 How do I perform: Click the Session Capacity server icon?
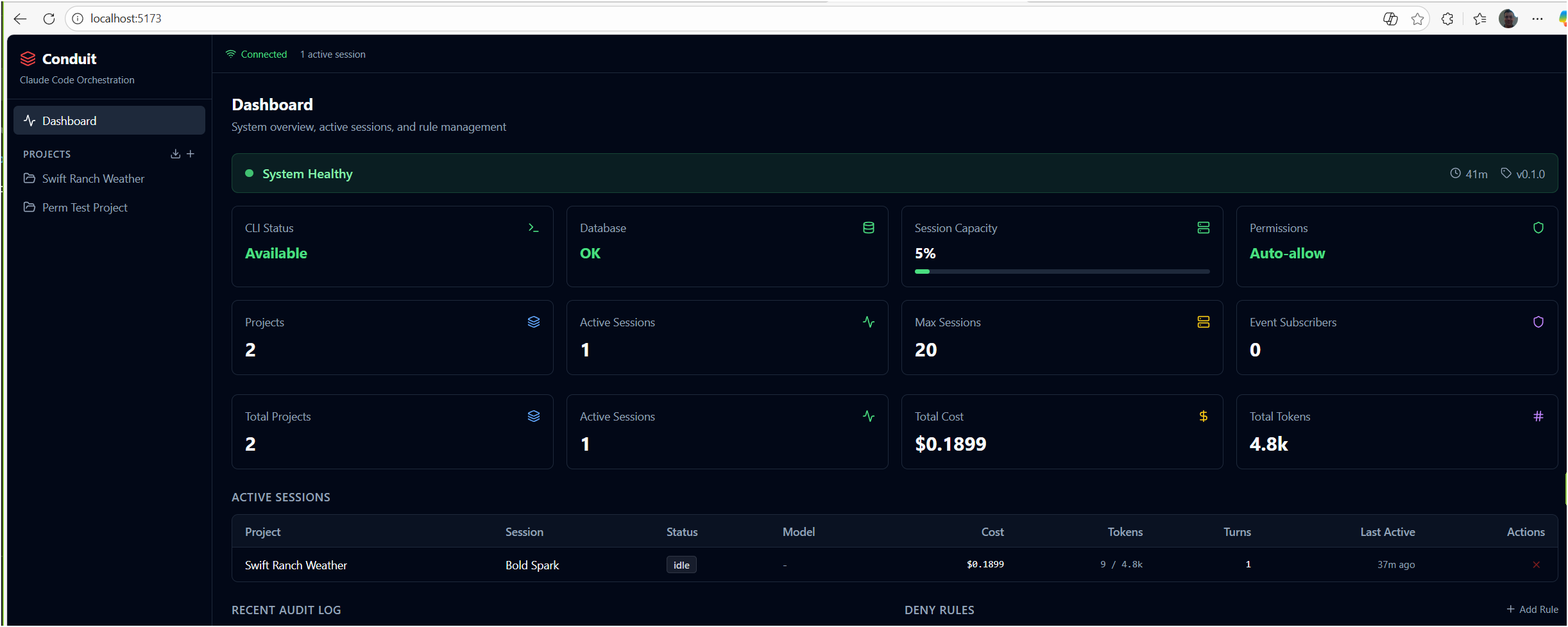(x=1204, y=228)
